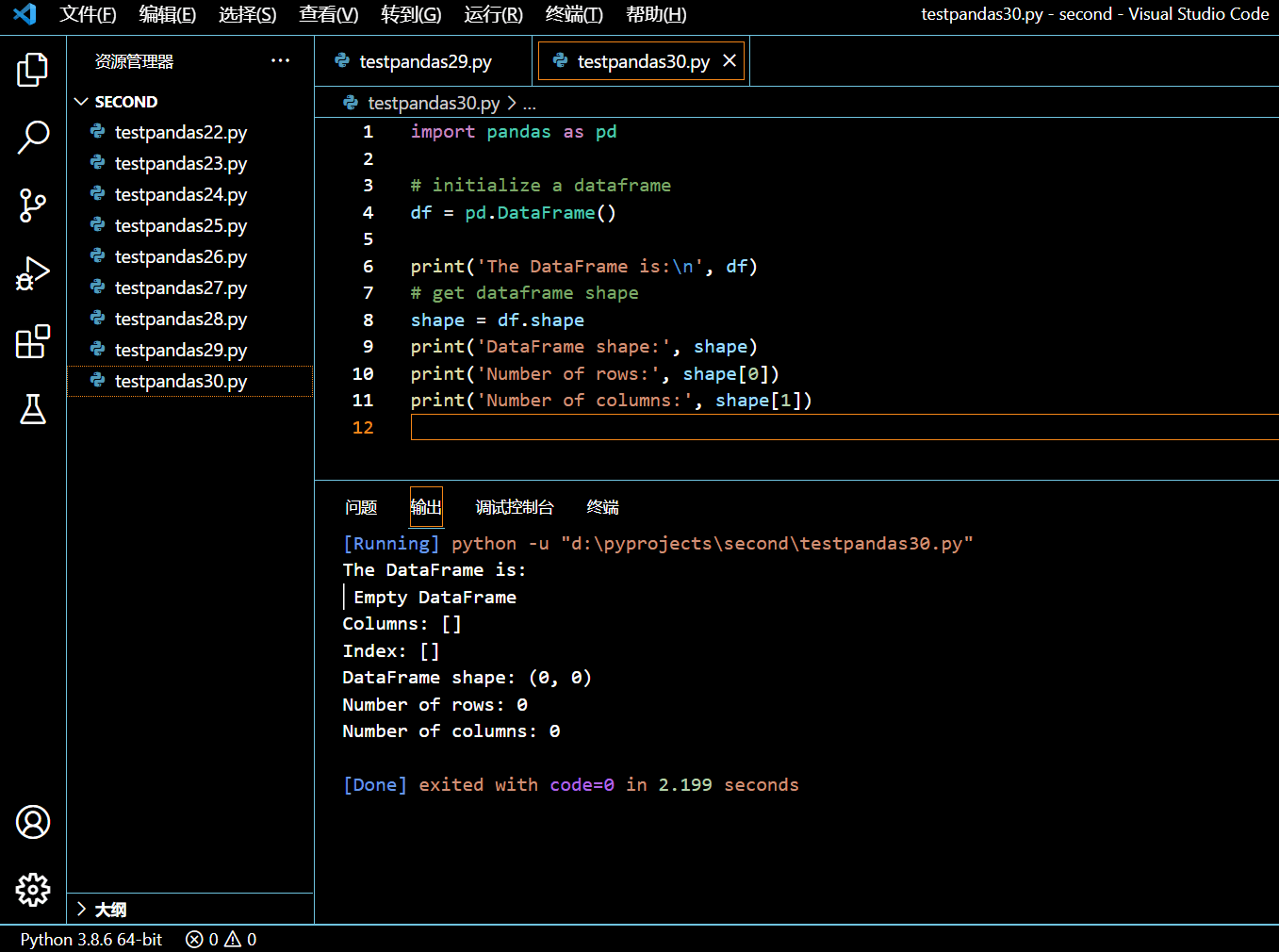The height and width of the screenshot is (952, 1279).
Task: Open testpandas23.py in the explorer
Action: 190,164
